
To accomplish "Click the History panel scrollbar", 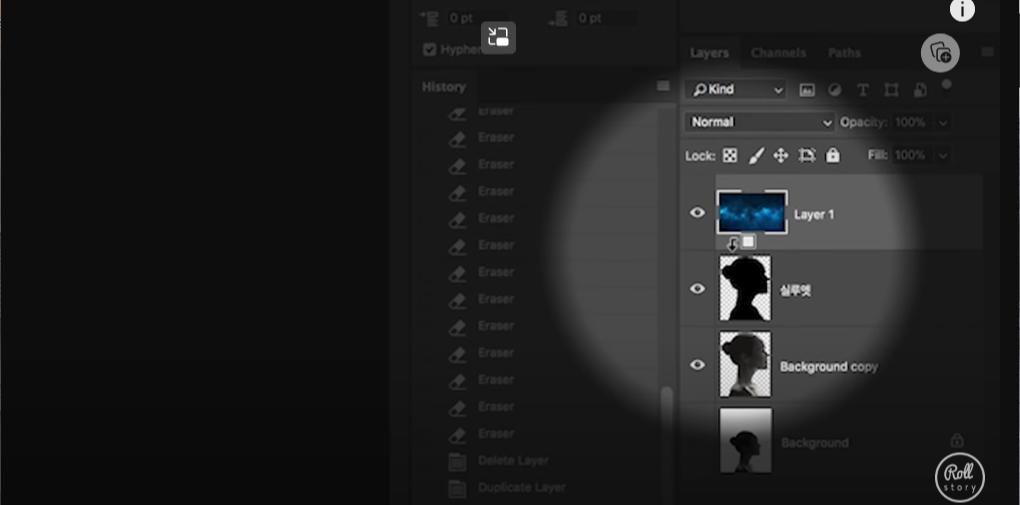I will pyautogui.click(x=667, y=444).
